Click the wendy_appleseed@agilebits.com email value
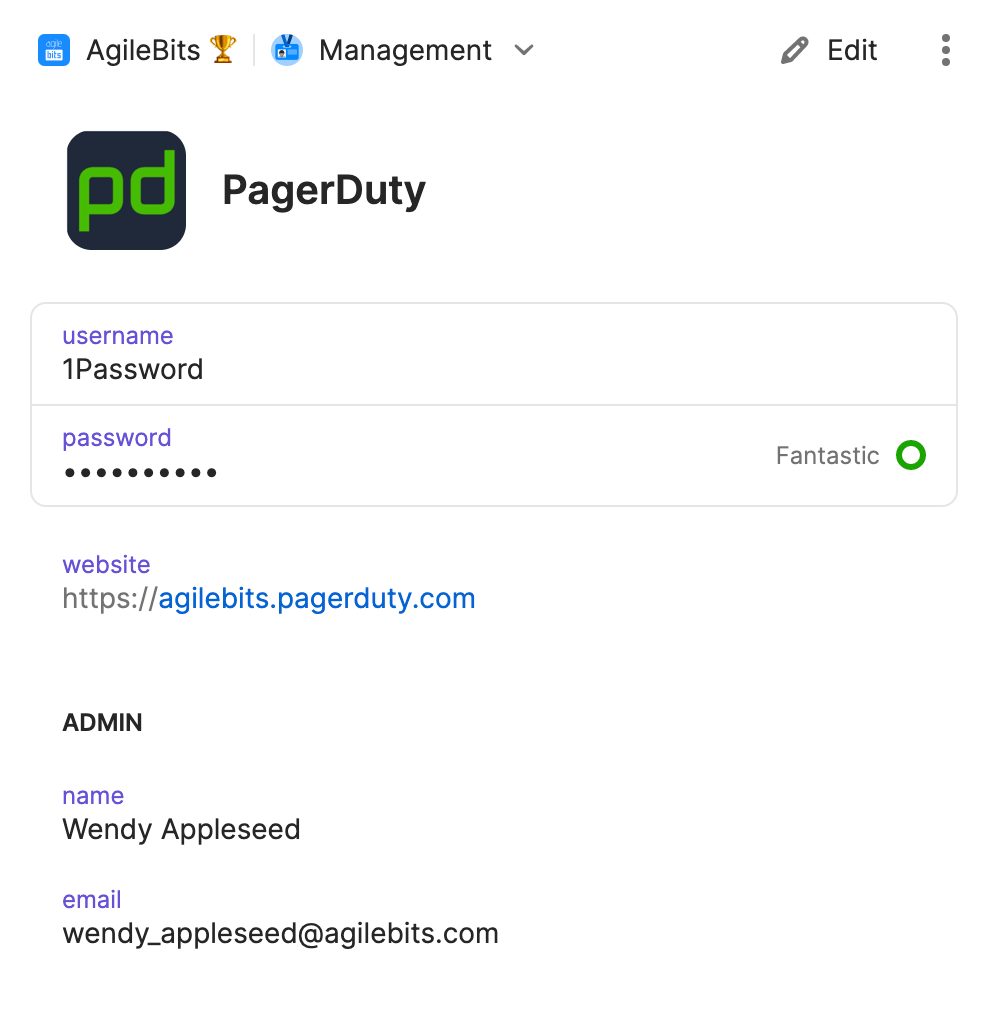Viewport: 986px width, 1014px height. coord(280,933)
